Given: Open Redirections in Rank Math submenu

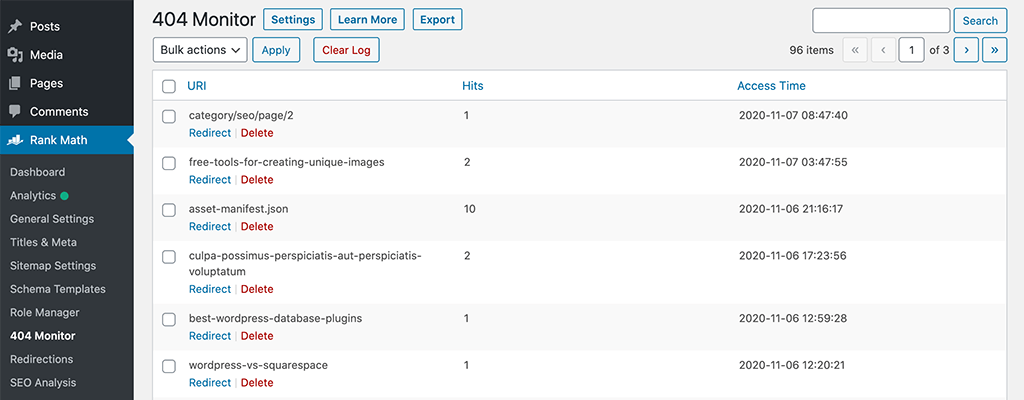Looking at the screenshot, I should [43, 359].
